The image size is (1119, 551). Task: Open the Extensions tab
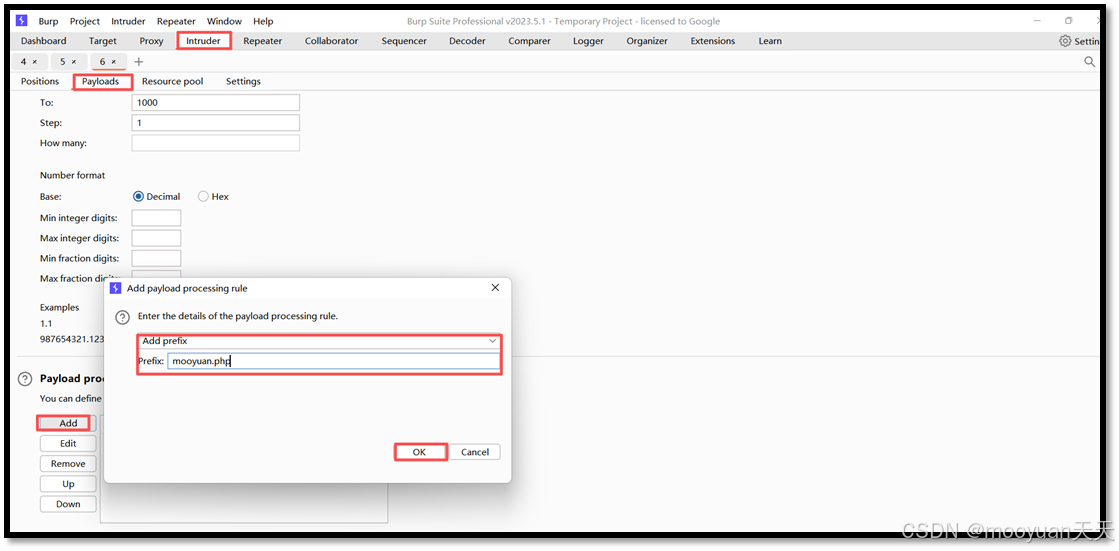pos(713,41)
